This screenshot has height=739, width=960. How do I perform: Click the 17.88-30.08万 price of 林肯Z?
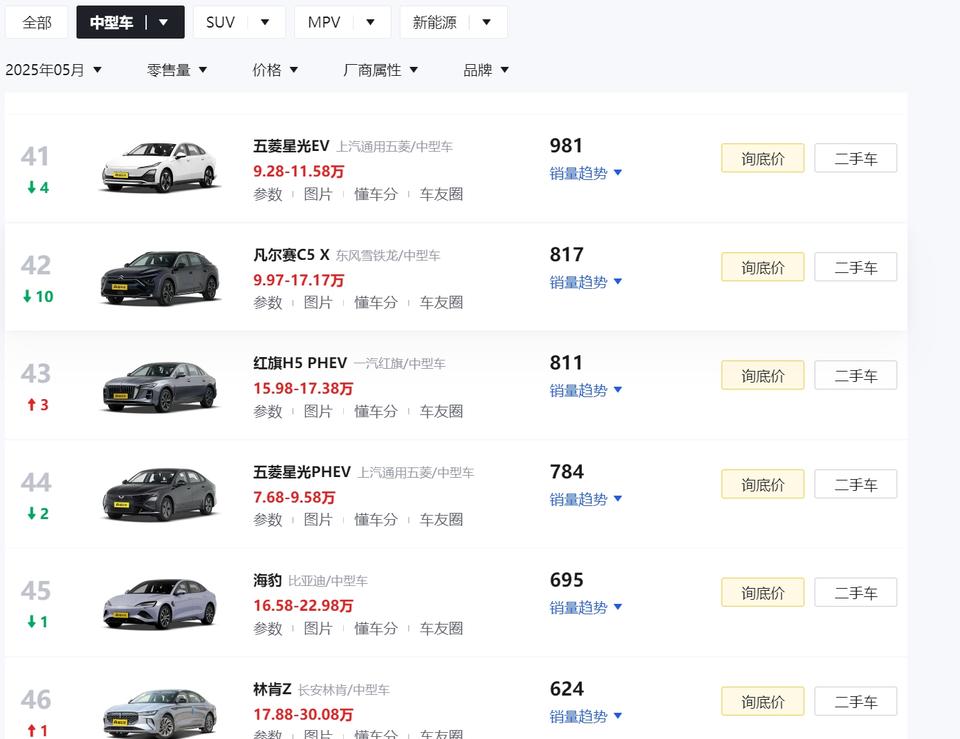(x=303, y=715)
